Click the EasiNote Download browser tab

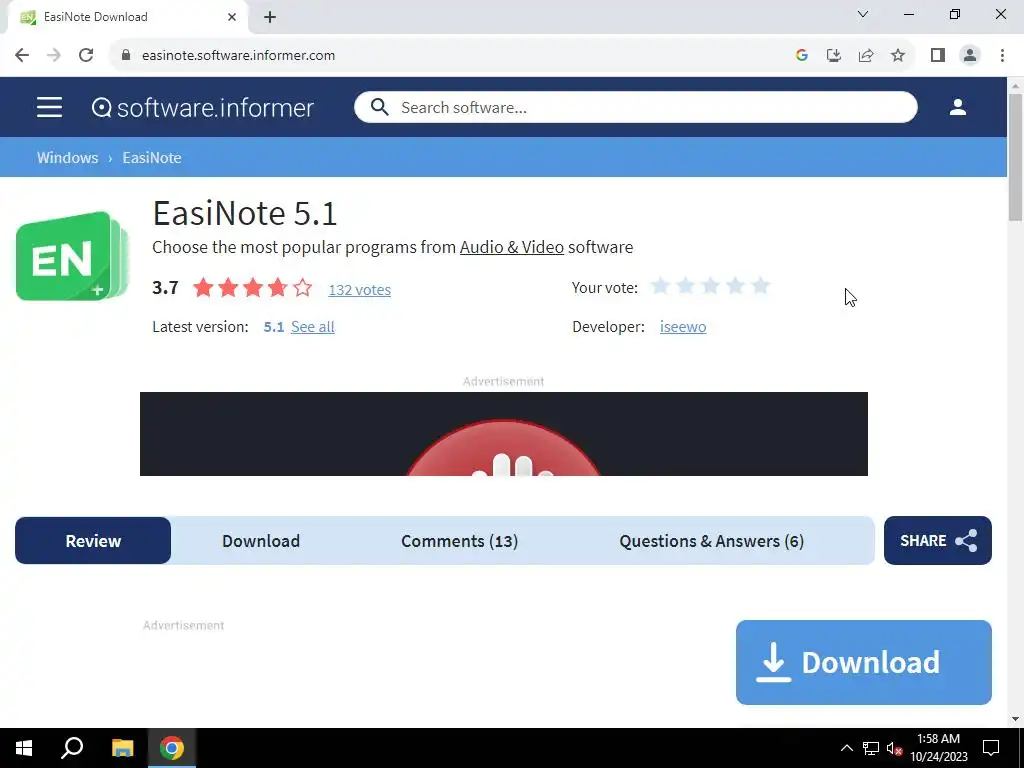127,17
